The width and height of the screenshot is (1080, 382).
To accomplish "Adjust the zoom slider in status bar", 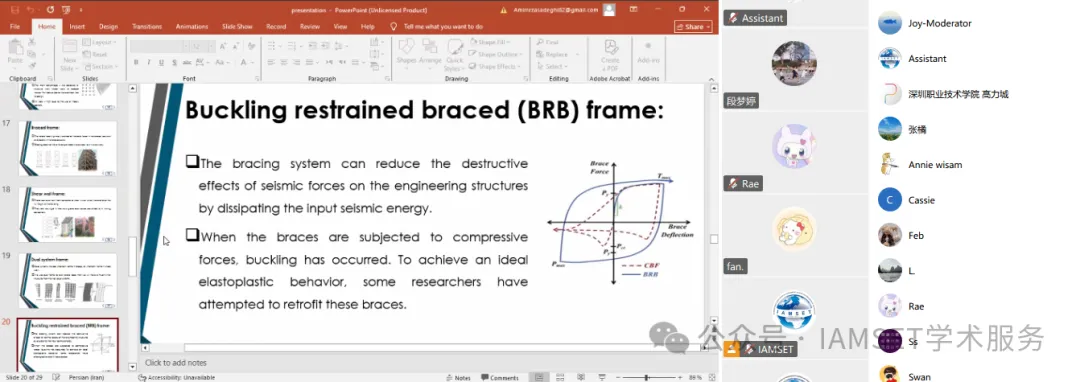I will 647,377.
